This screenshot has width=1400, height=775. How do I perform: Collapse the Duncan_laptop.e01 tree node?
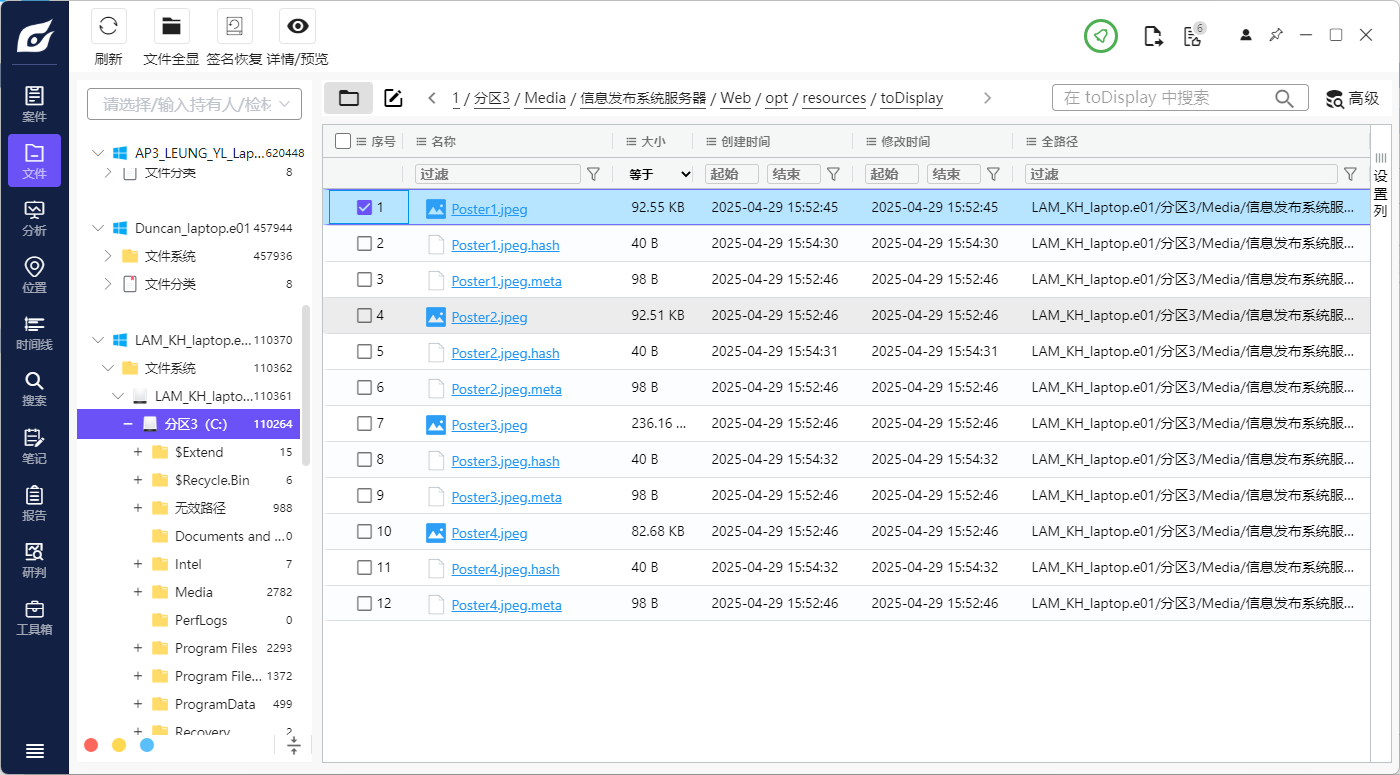[97, 228]
